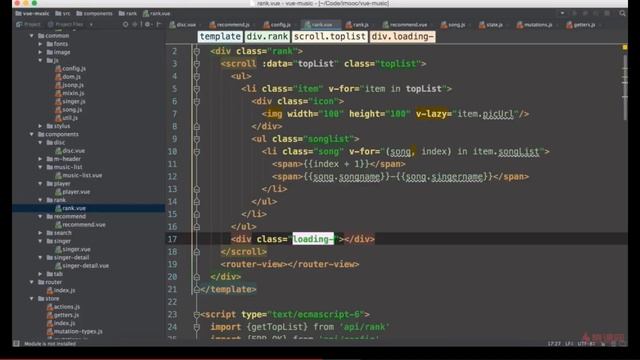Open singer-detail.vue in the project tree
Screen dimensions: 640x360
82,266
